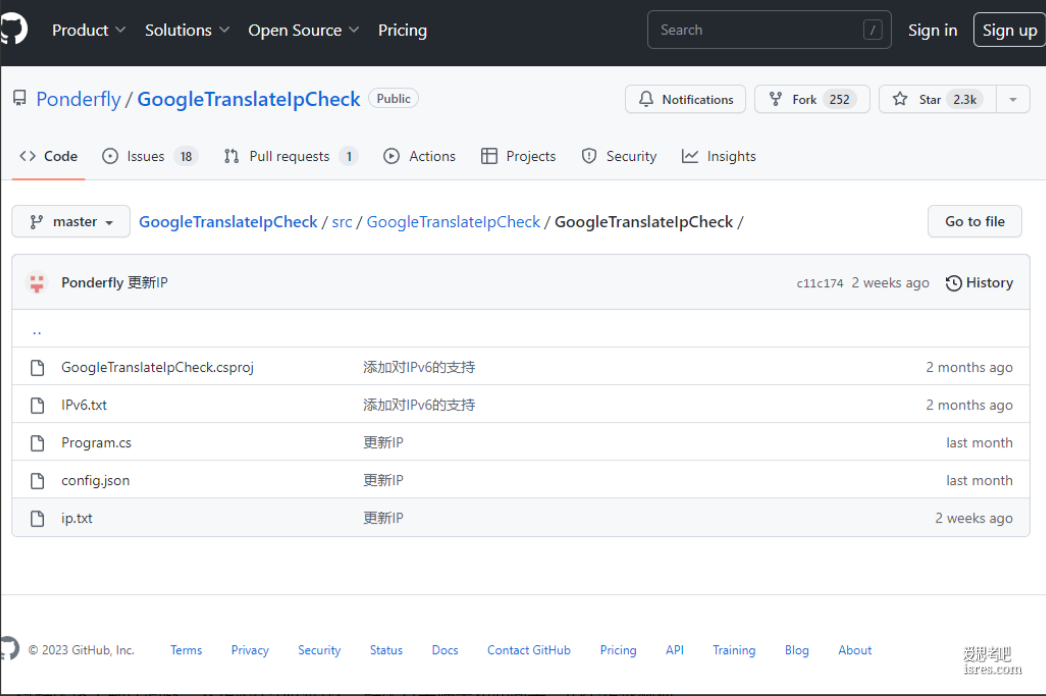Screen dimensions: 1046x696
Task: Switch to the Security tab
Action: (x=619, y=156)
